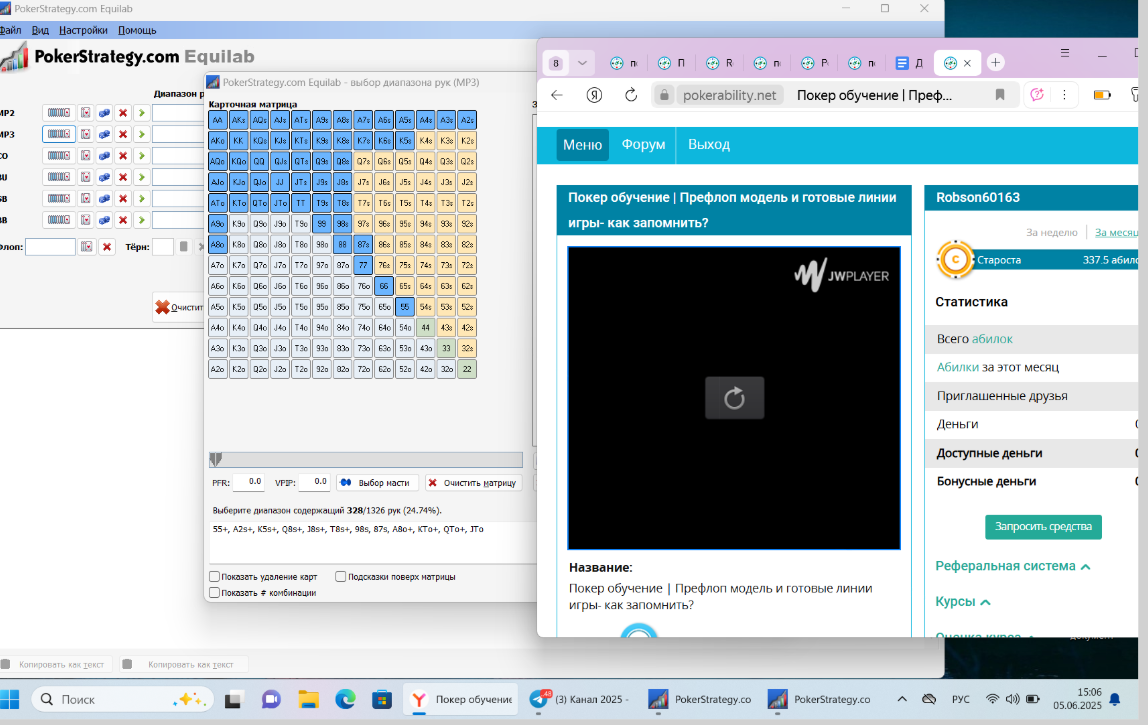Click the Yandex home icon in browser
This screenshot has height=725, width=1148.
click(594, 95)
